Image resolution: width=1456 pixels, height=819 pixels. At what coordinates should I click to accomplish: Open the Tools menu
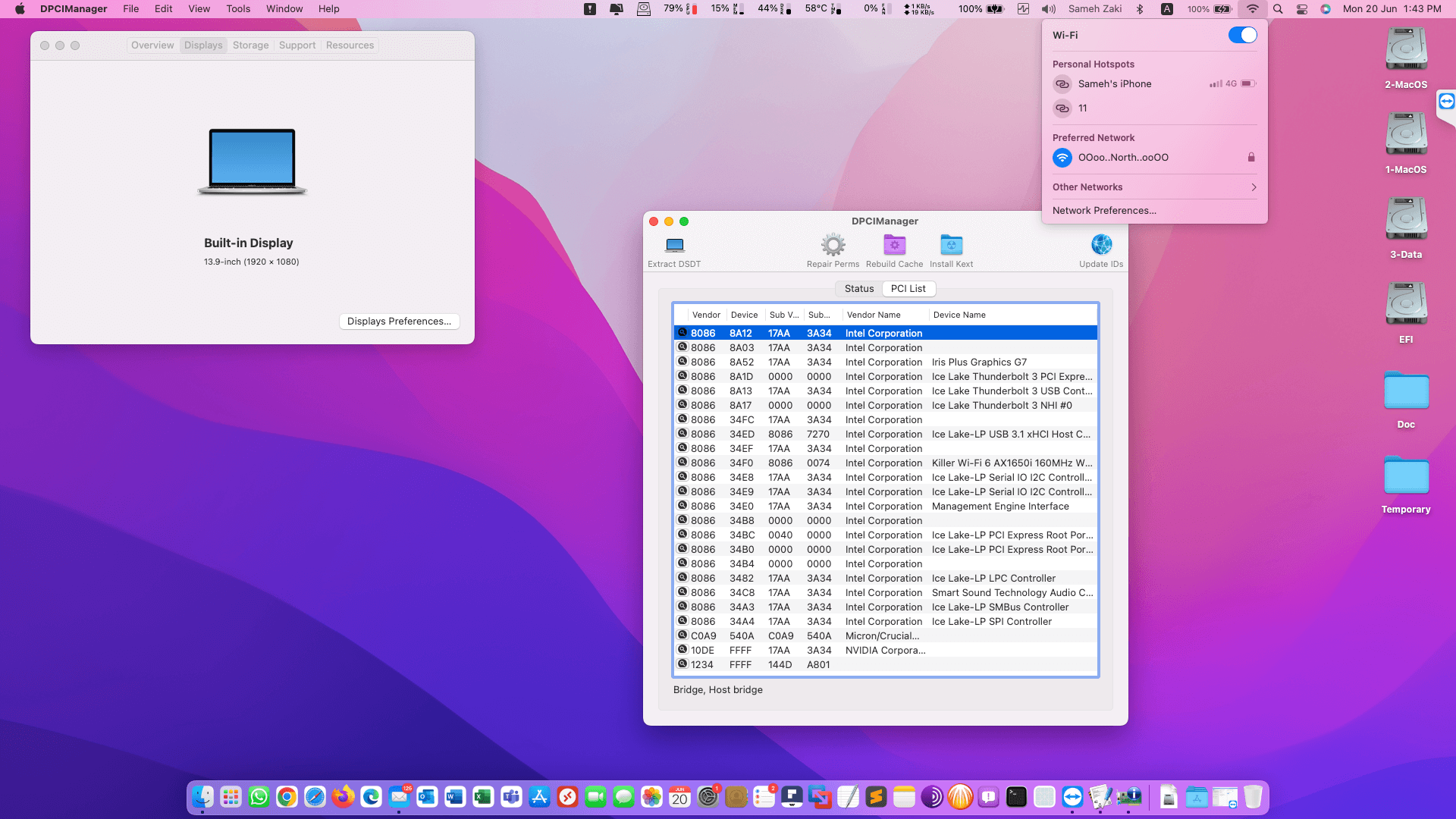coord(238,9)
